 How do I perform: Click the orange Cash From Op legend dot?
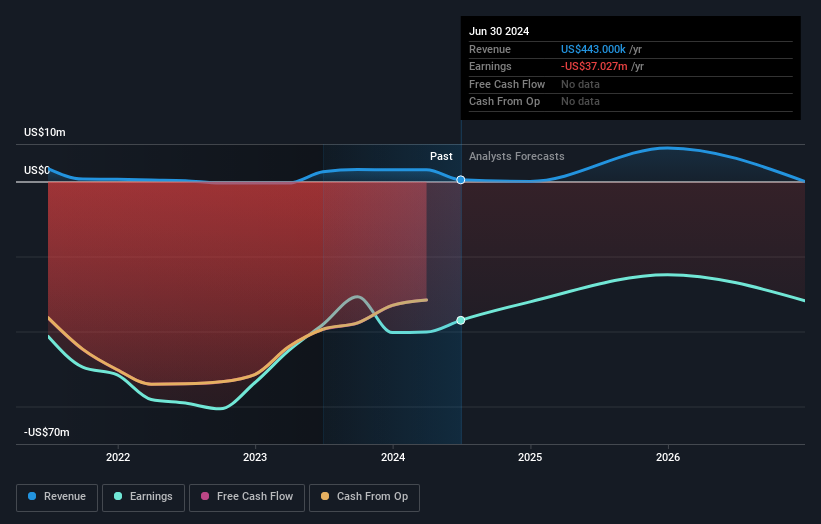point(325,496)
